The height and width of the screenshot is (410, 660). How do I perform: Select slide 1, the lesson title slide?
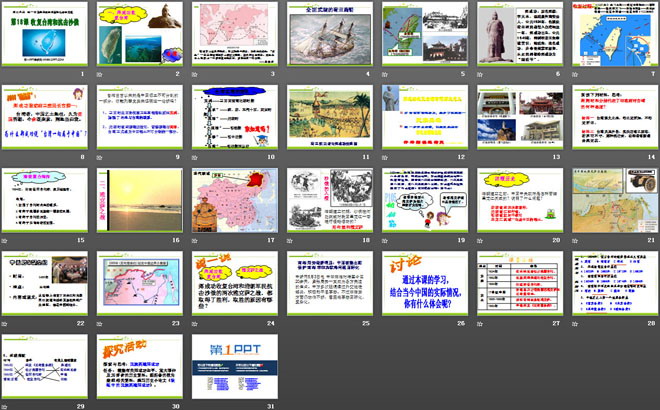47,36
